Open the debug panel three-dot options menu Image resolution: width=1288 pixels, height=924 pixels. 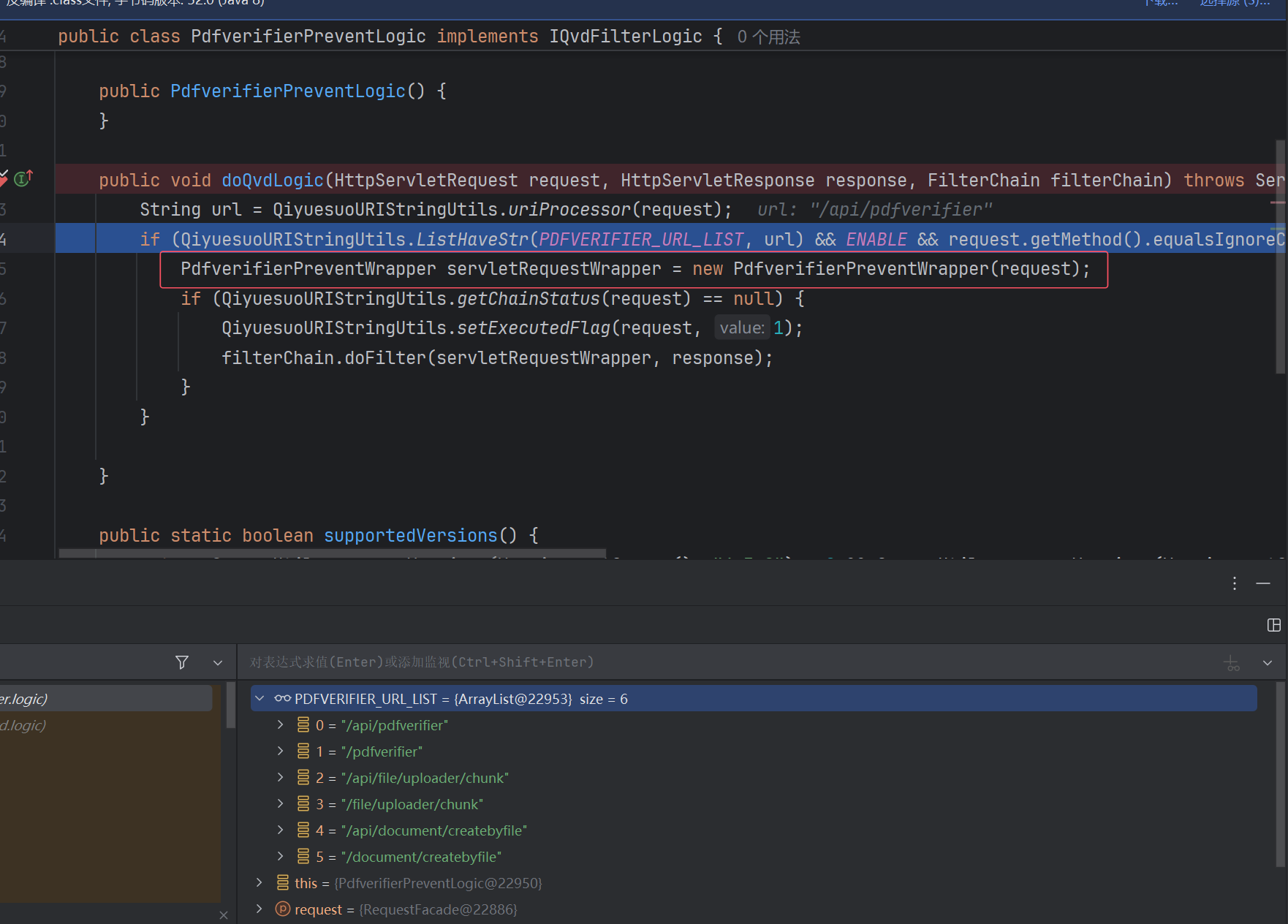pos(1235,583)
